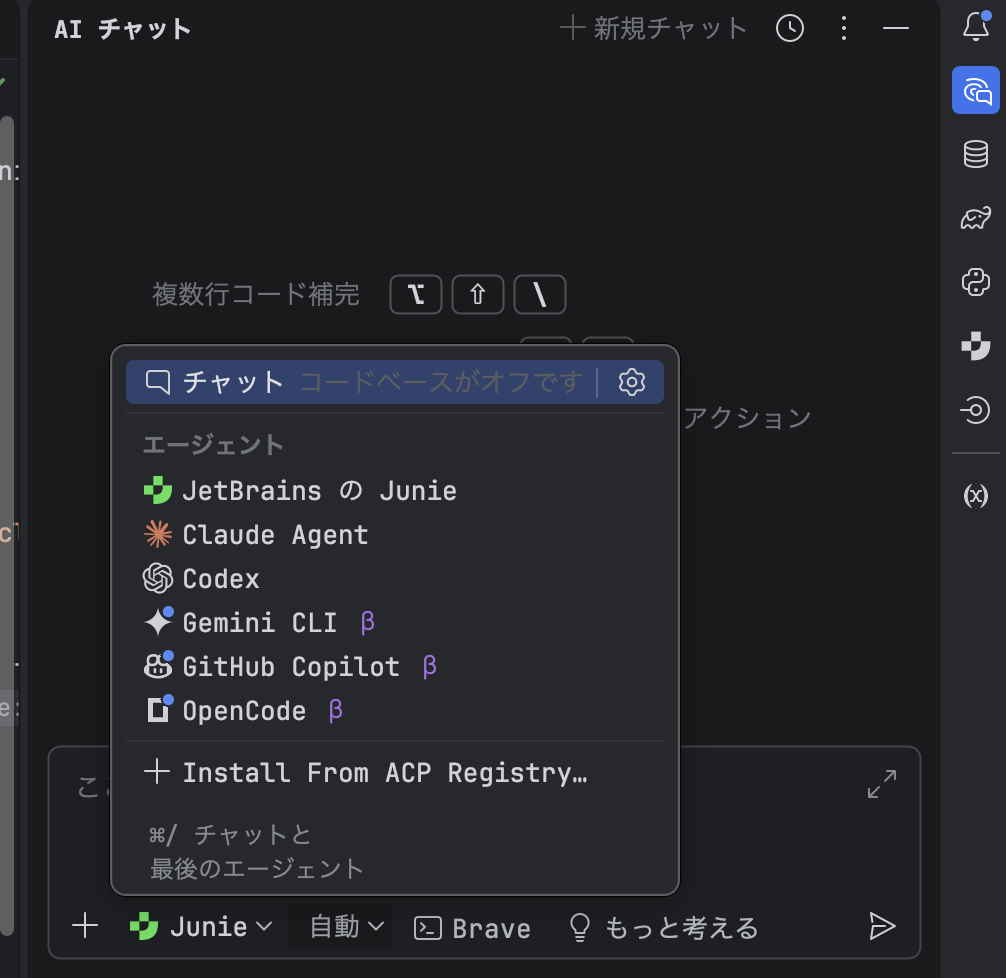Click Install From ACP Registry

click(383, 773)
